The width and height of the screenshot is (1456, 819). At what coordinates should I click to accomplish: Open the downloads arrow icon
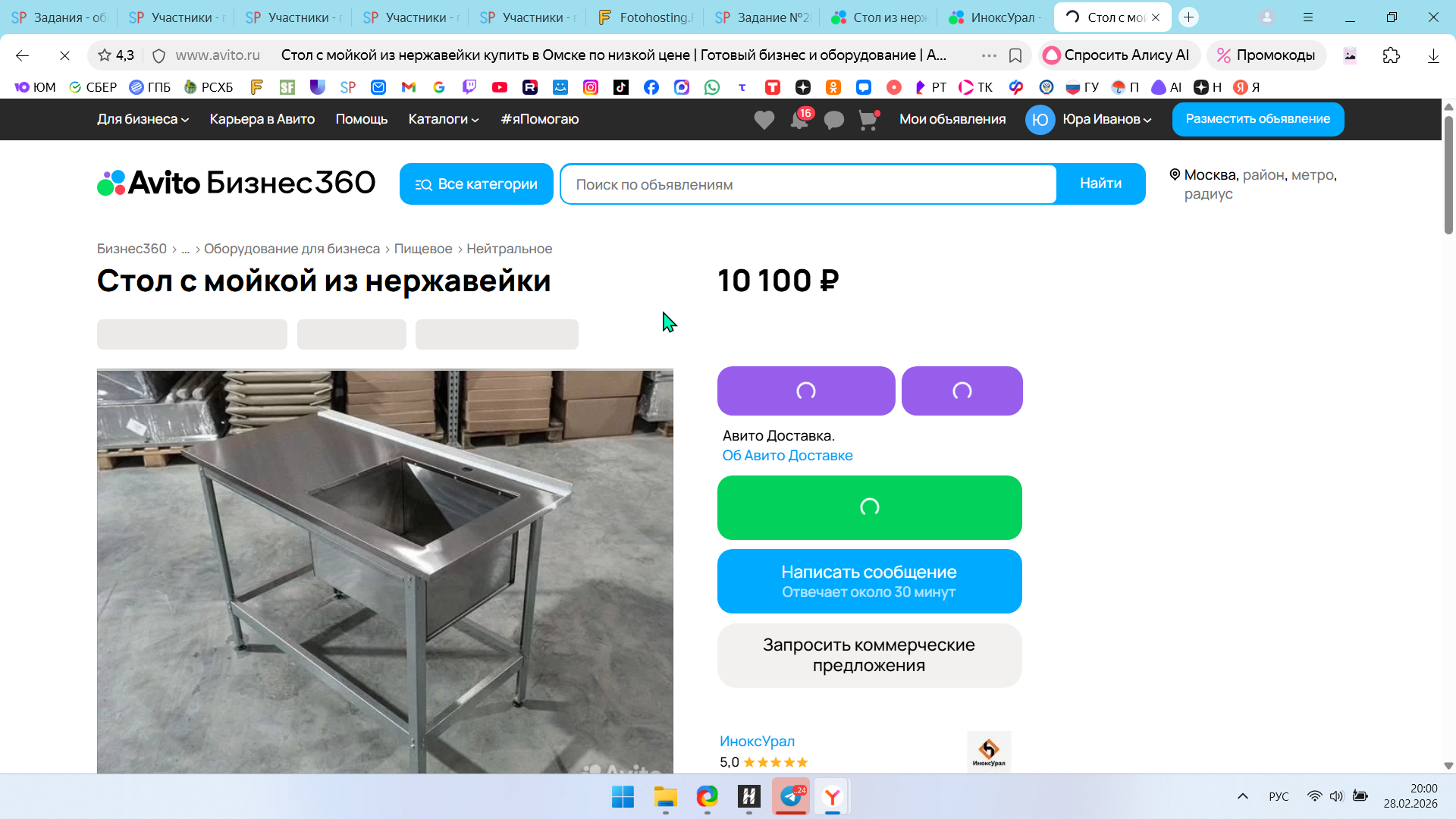[x=1432, y=55]
